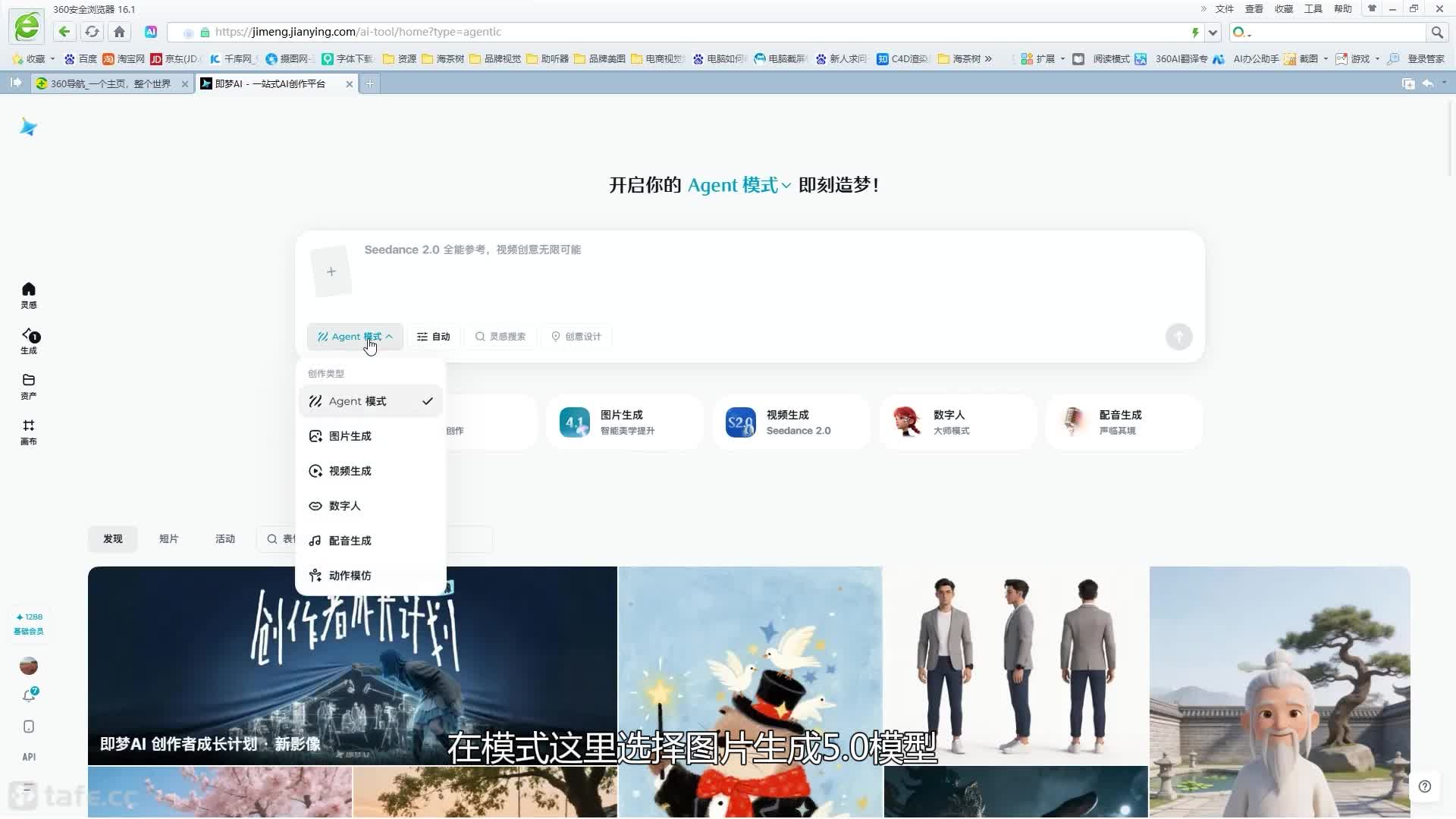The width and height of the screenshot is (1456, 819).
Task: Open the 资源 bookmark folder
Action: click(x=400, y=58)
